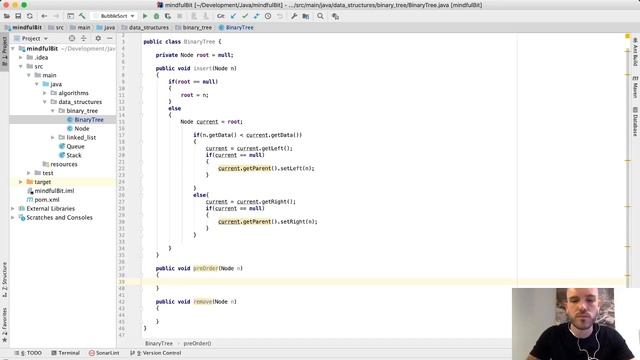This screenshot has height=360, width=640.
Task: Click the preOrder() editor breadcrumb
Action: click(198, 343)
